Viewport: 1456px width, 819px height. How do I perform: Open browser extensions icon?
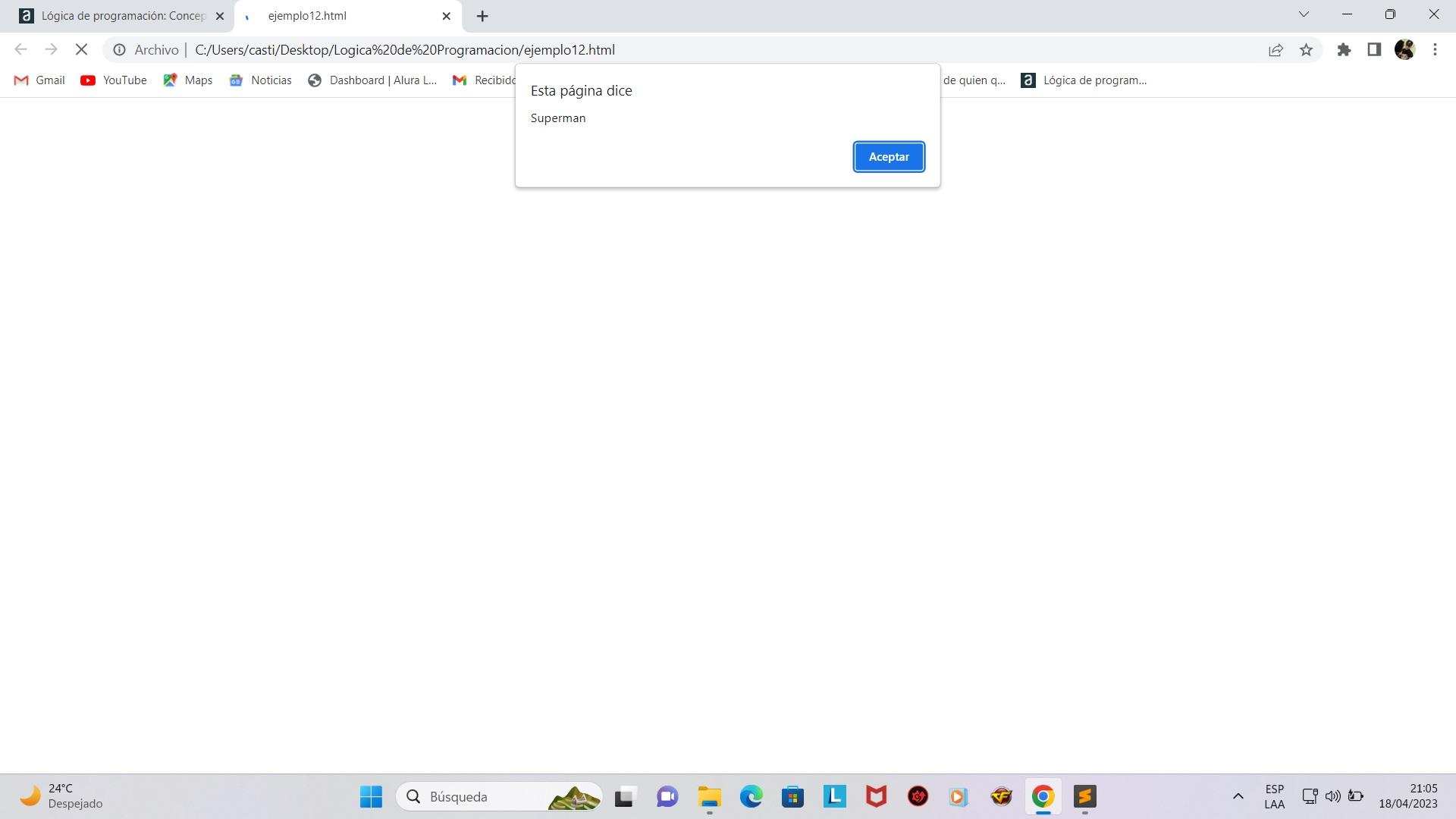coord(1343,49)
